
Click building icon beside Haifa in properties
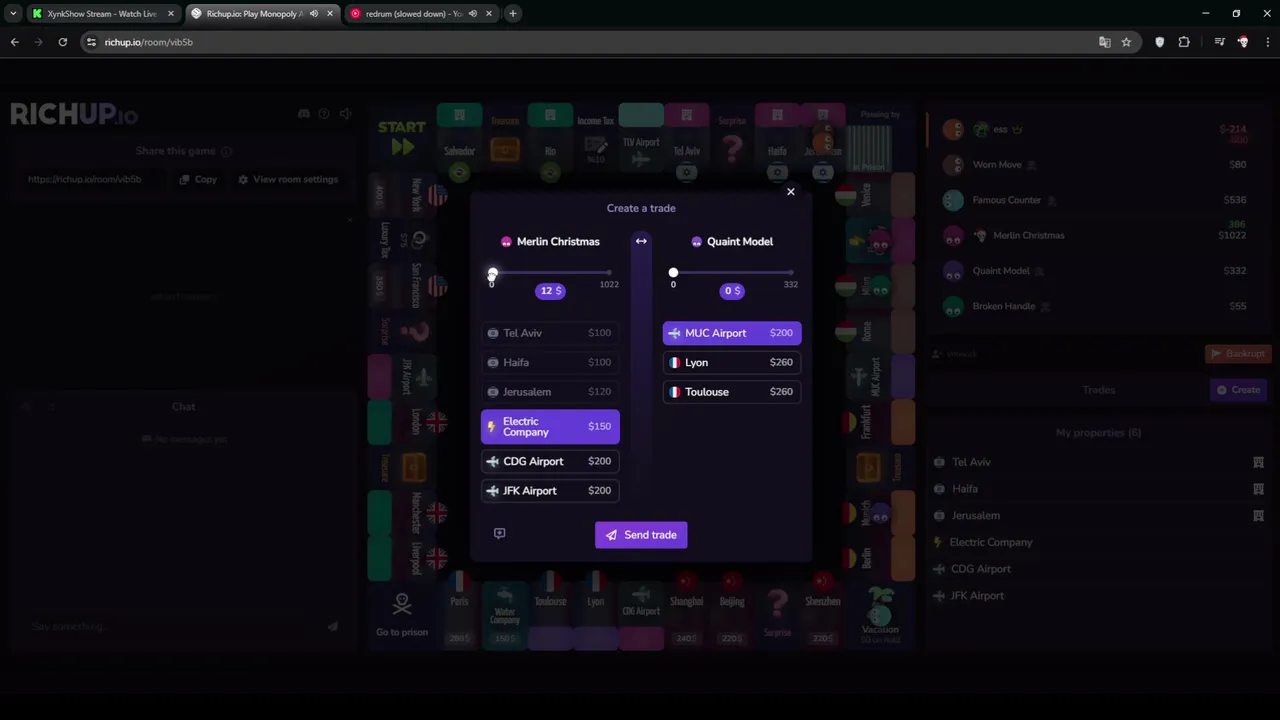(x=1258, y=489)
